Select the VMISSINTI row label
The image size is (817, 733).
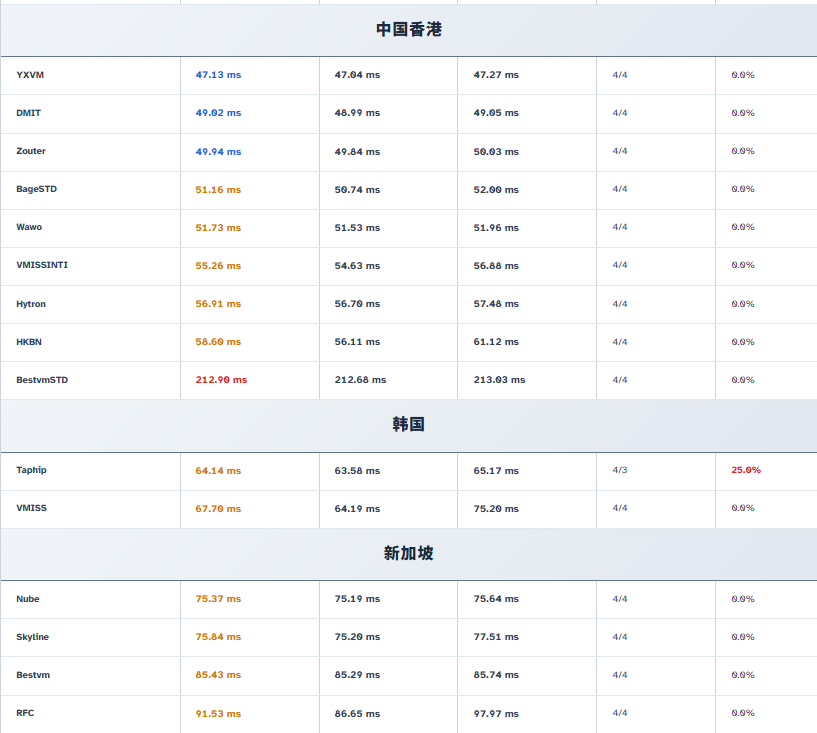coord(42,265)
